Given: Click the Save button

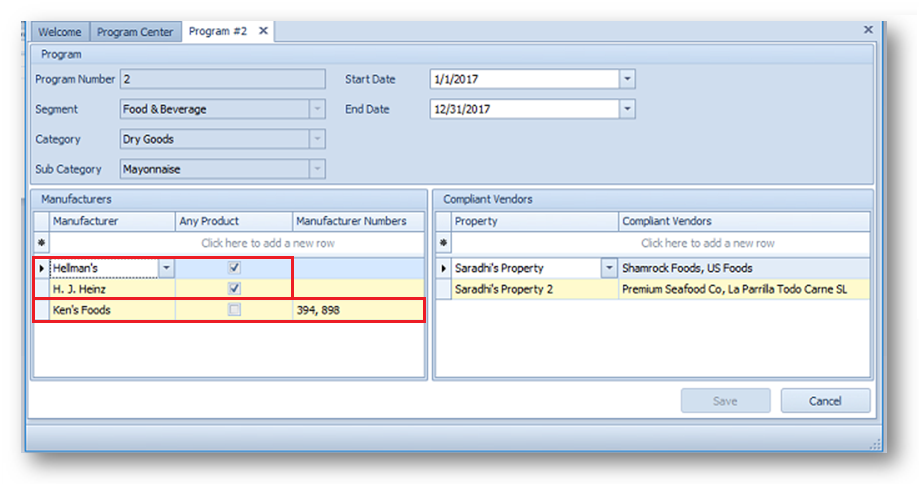Looking at the screenshot, I should click(x=725, y=401).
